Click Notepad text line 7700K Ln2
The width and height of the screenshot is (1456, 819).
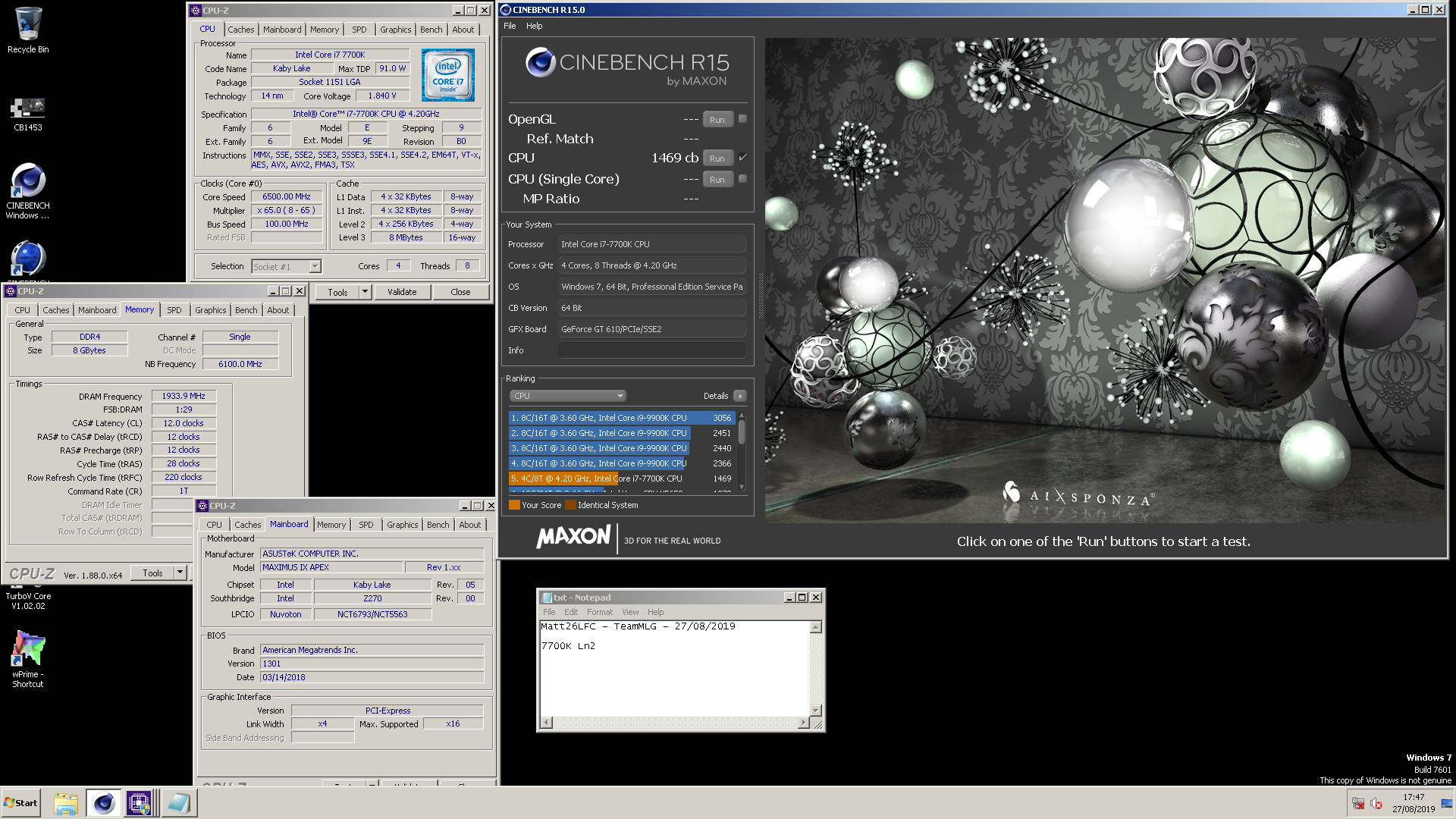(x=568, y=646)
